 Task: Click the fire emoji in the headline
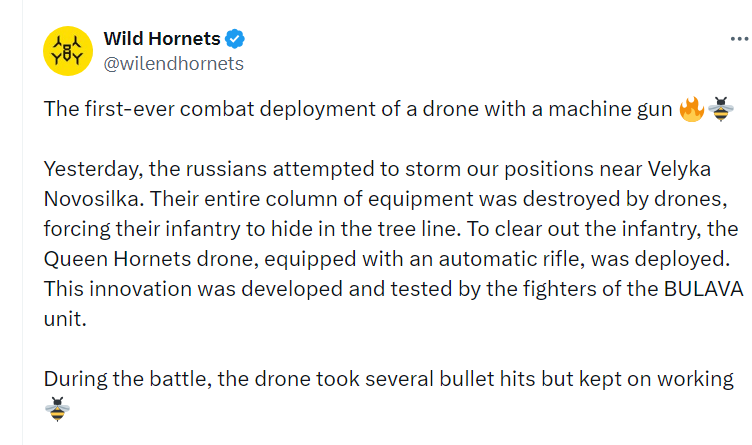[692, 109]
